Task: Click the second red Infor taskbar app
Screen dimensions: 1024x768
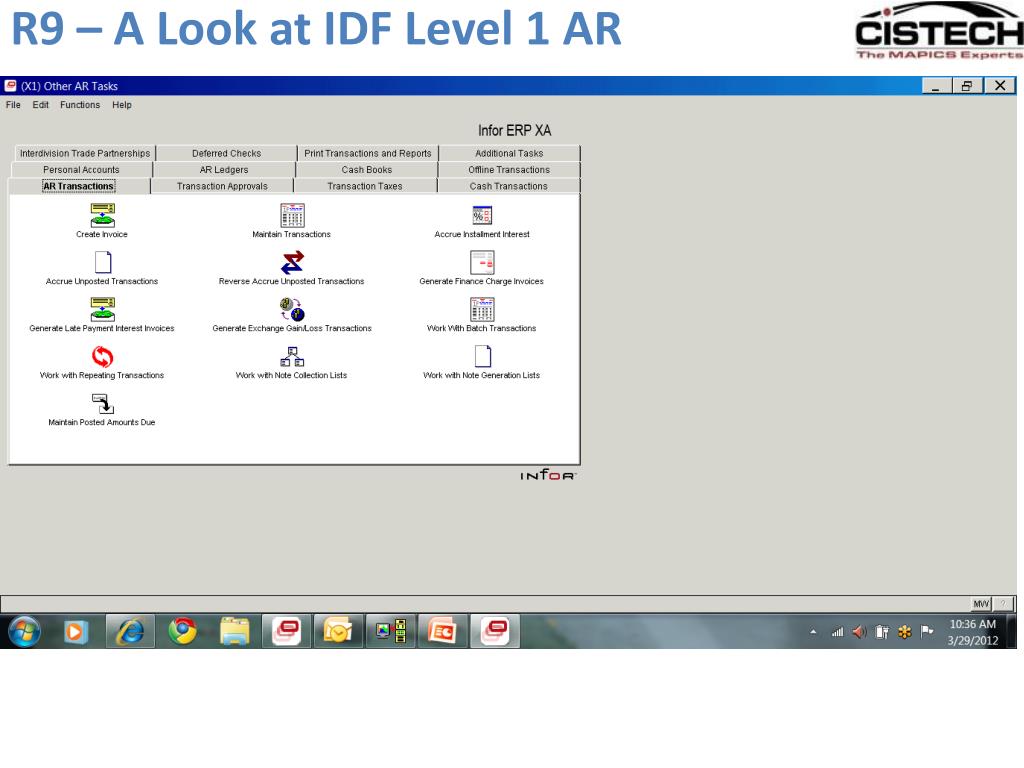Action: 494,632
